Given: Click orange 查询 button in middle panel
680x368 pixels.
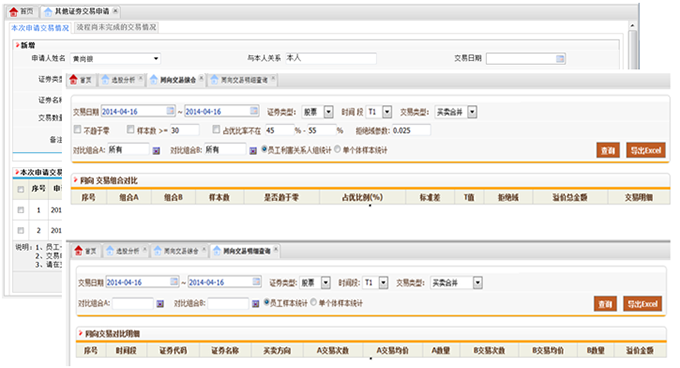Looking at the screenshot, I should [608, 150].
